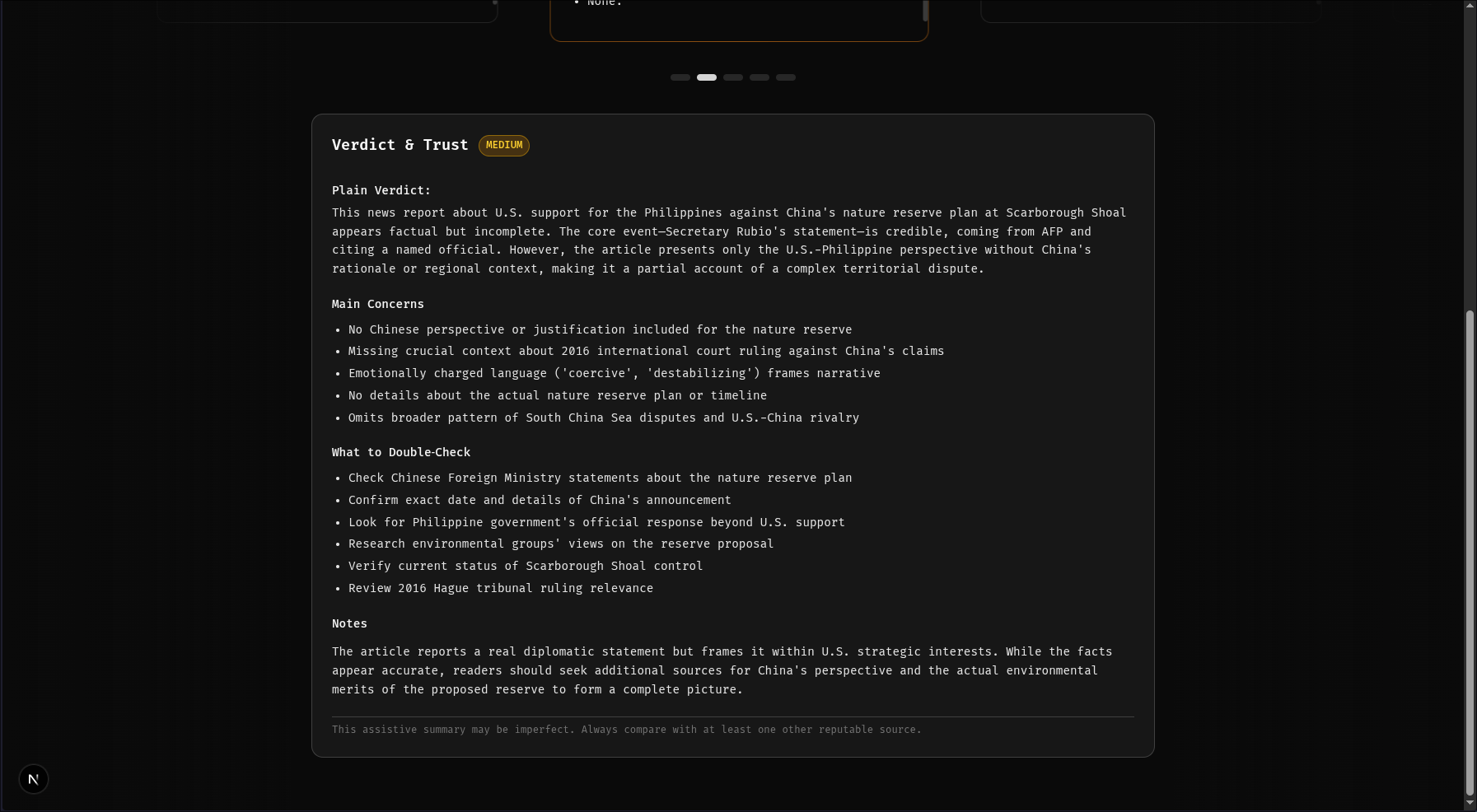Click the "What to Double-Check" heading
The height and width of the screenshot is (812, 1477).
401,452
